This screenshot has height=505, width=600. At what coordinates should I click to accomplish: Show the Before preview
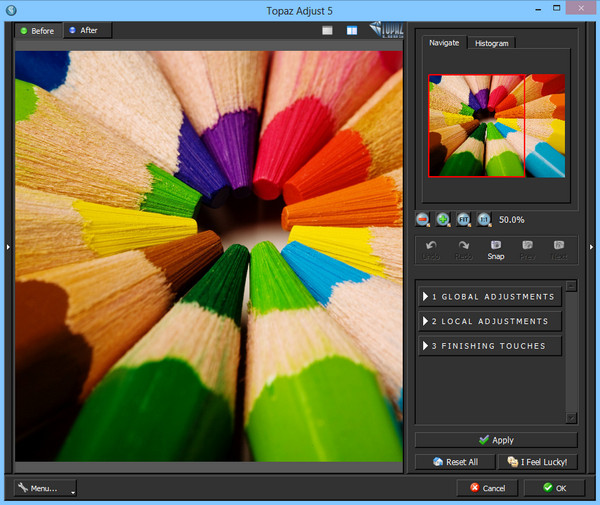[x=37, y=30]
